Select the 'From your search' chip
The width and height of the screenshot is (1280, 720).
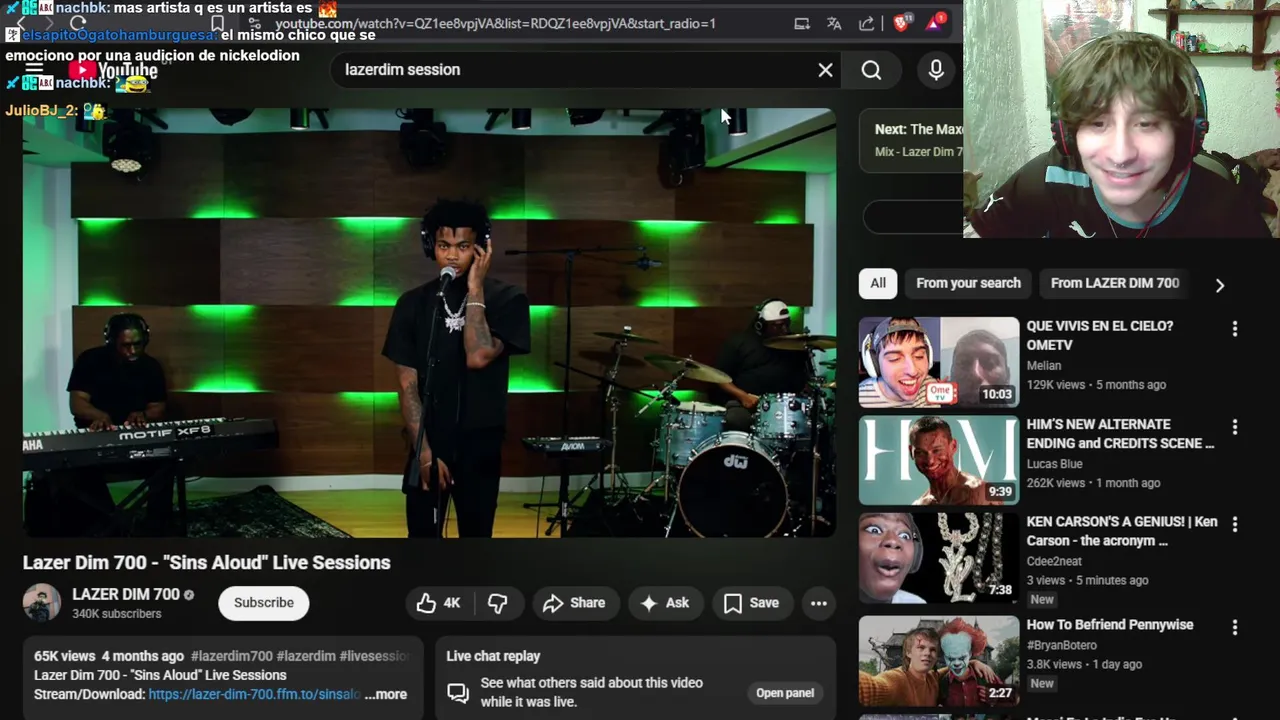tap(968, 283)
